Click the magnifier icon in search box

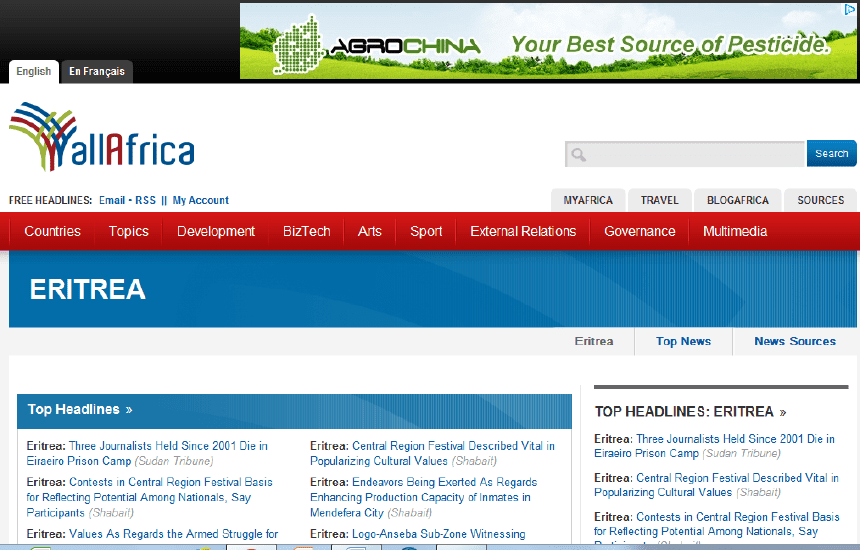coord(578,155)
